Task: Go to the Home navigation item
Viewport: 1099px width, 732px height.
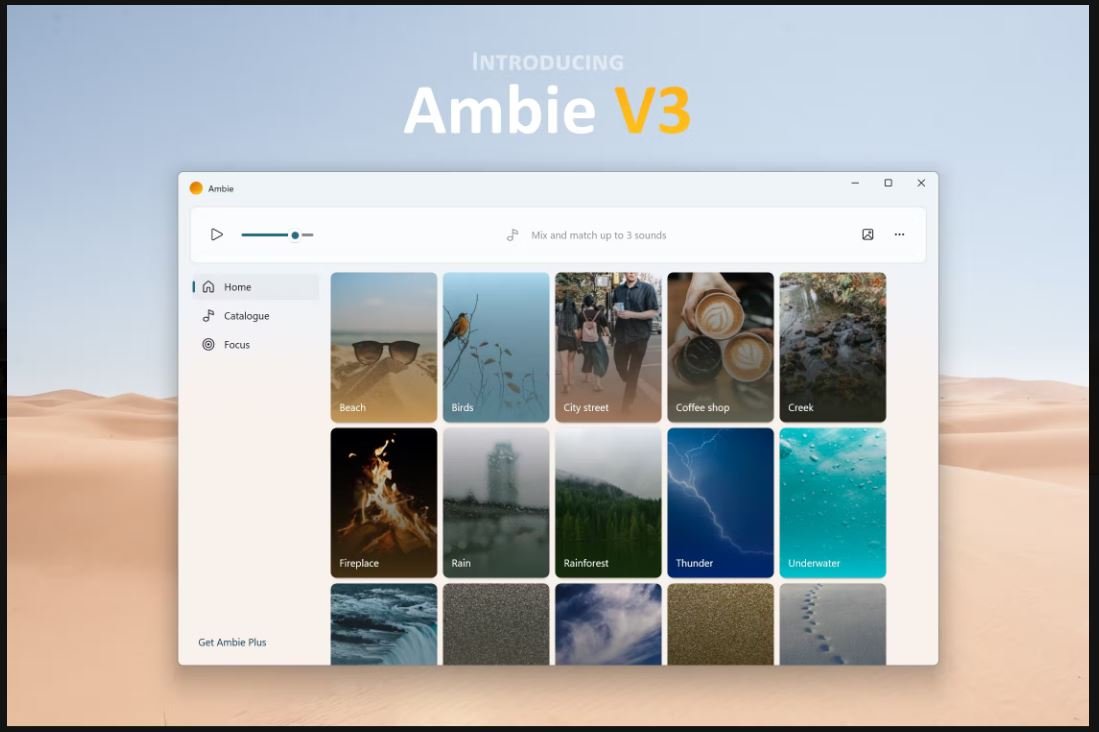Action: [256, 287]
